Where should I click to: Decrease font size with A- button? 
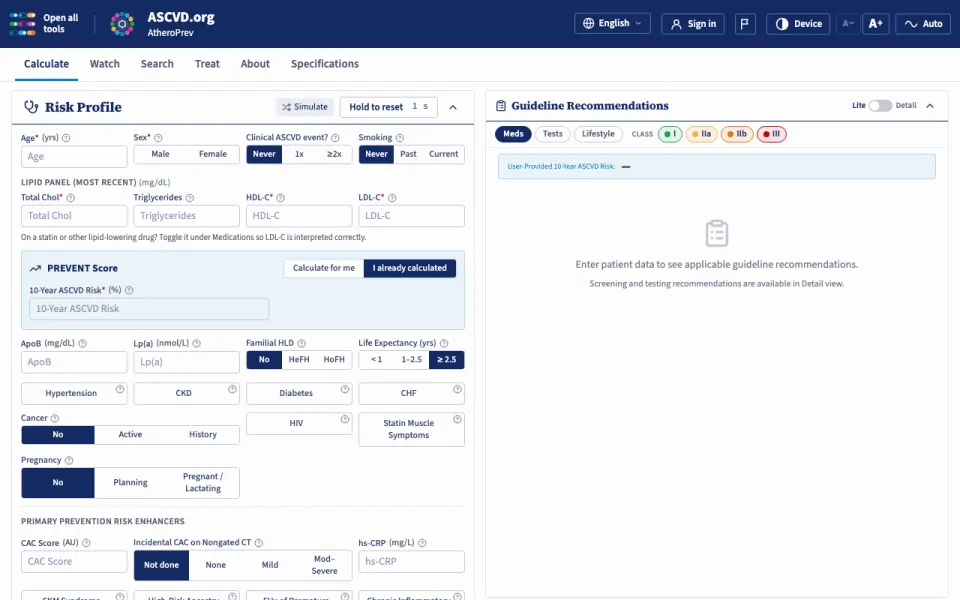848,24
